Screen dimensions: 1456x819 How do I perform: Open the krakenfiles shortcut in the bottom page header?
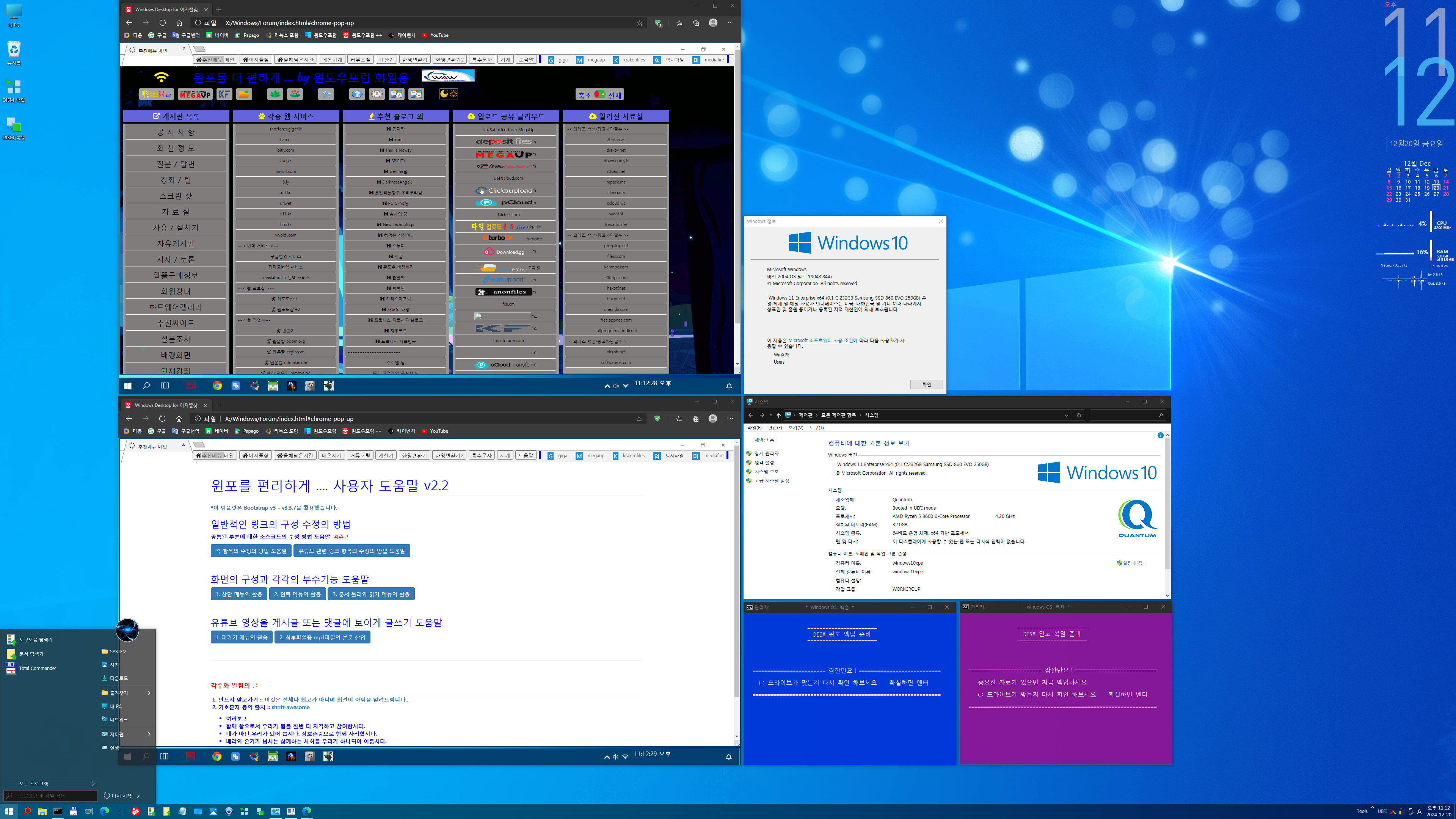[x=629, y=455]
